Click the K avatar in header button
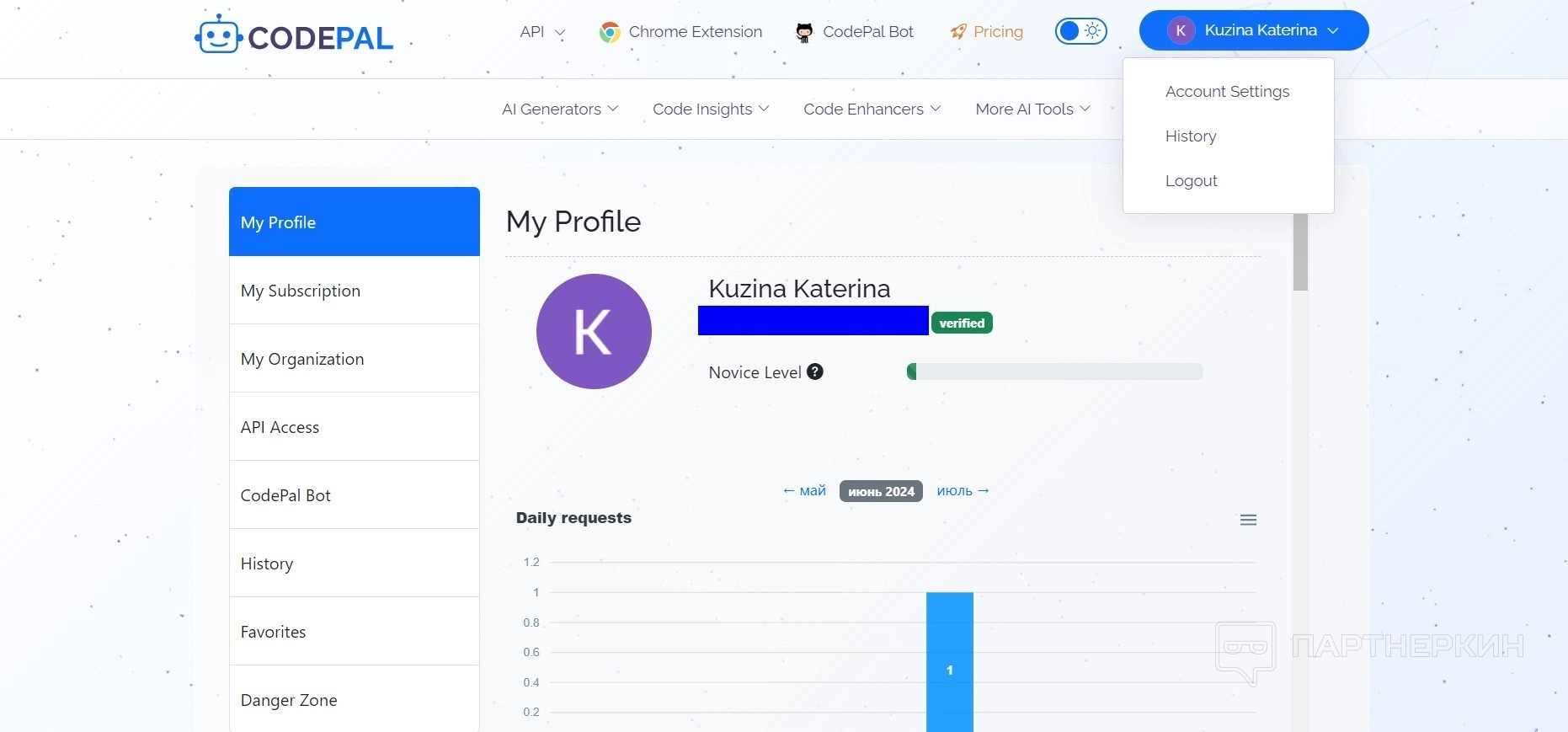The image size is (1568, 732). [1181, 30]
